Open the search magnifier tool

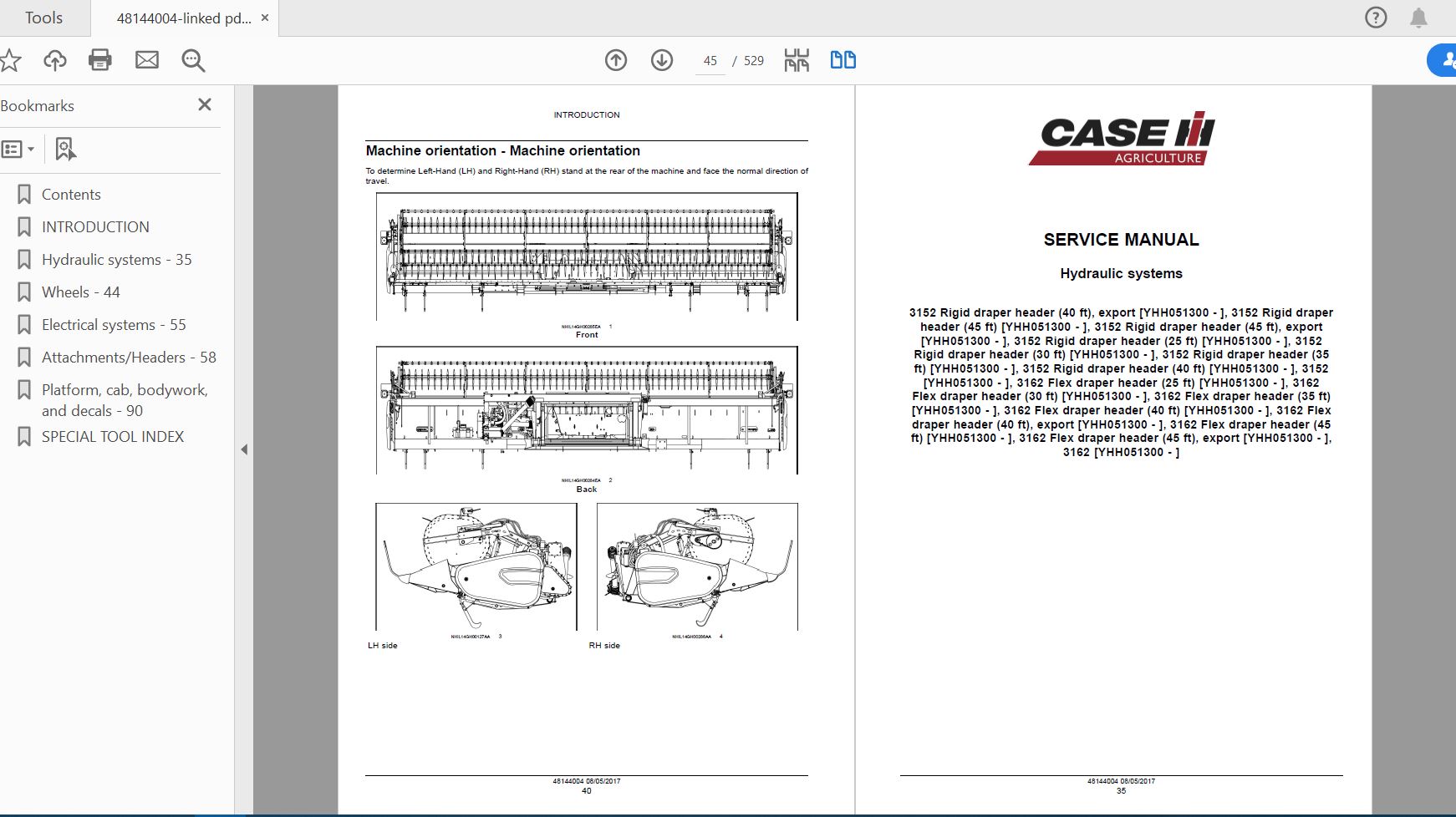193,60
